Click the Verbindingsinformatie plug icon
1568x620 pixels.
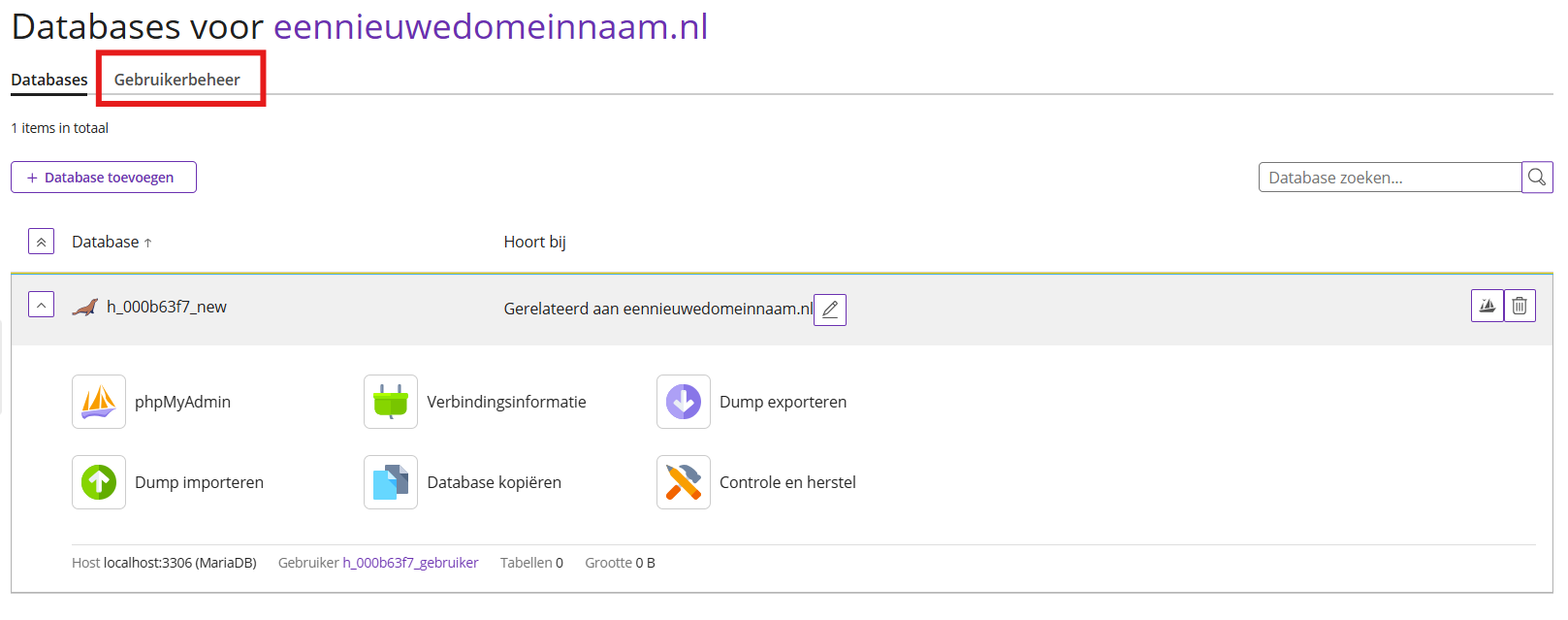(391, 402)
